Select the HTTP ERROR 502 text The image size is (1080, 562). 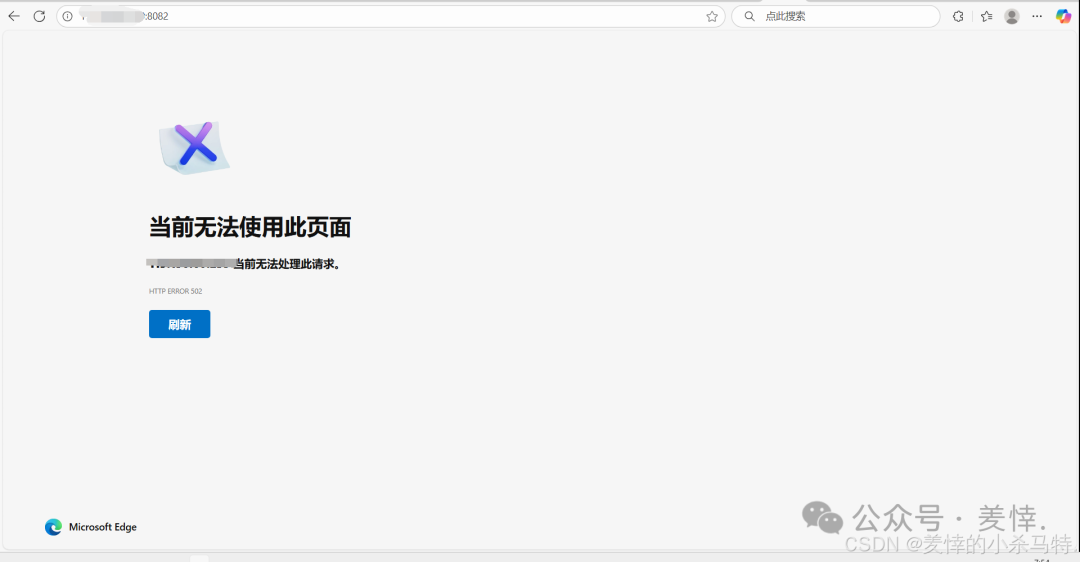176,291
